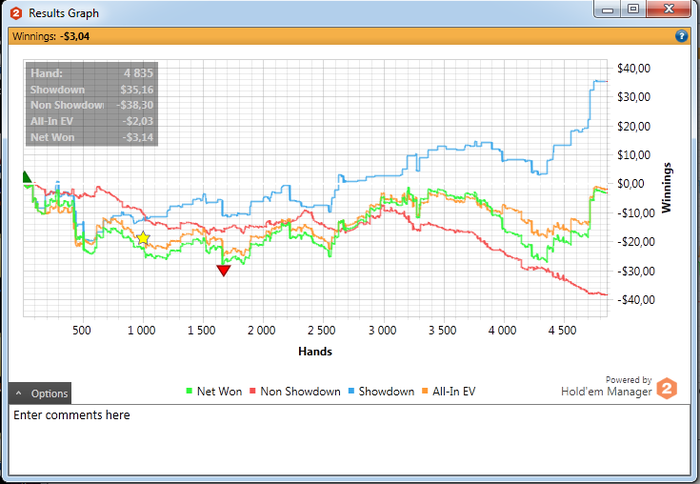
Task: Click the green up-triangle marker at graph start
Action: tap(27, 177)
